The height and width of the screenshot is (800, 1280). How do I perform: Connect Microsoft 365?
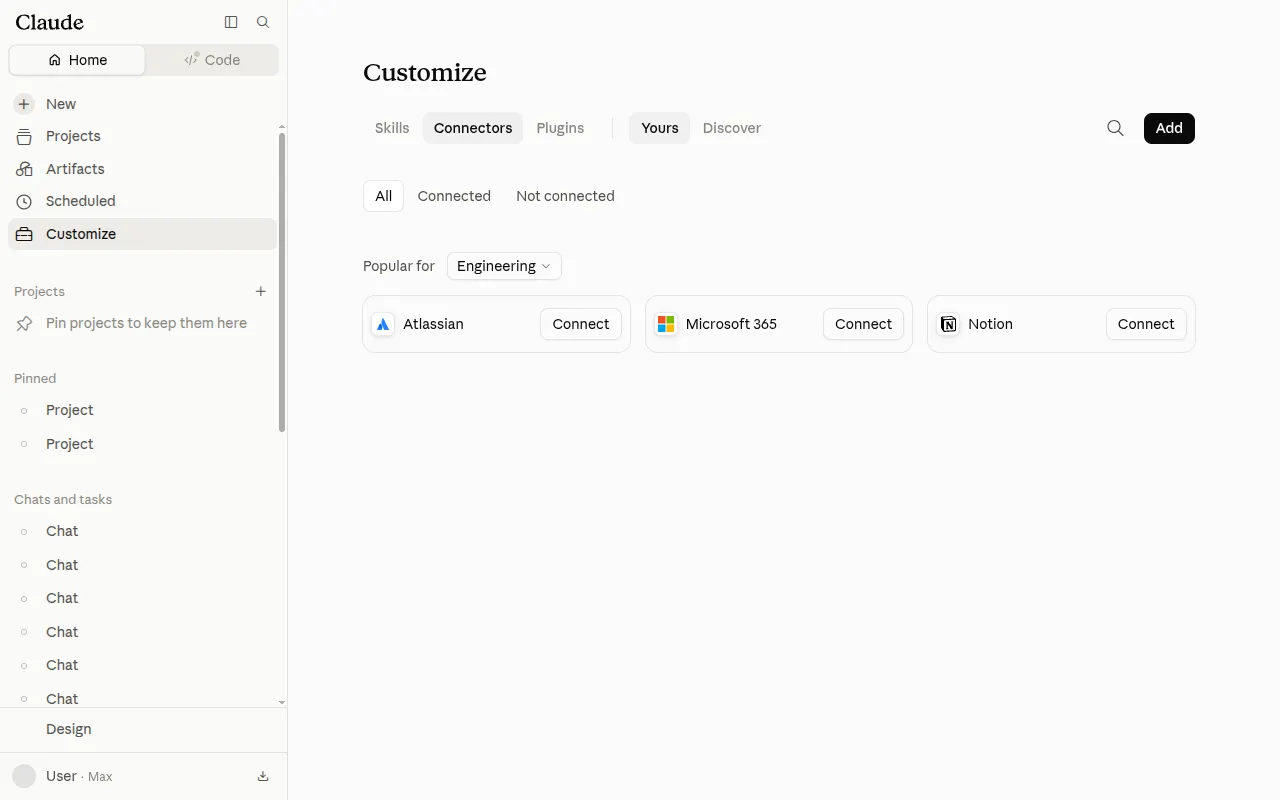(863, 324)
